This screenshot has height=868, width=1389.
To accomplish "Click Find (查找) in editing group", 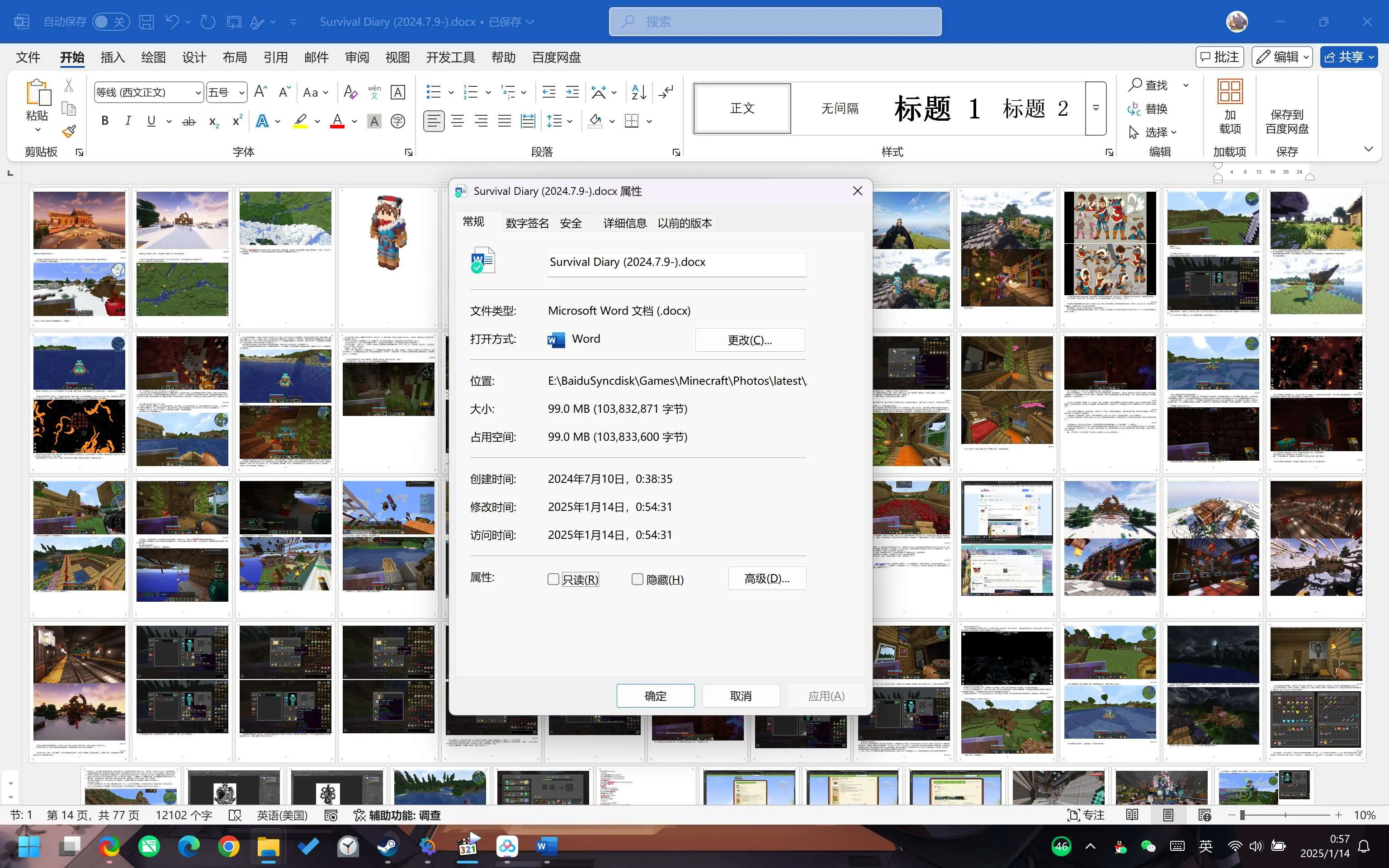I will [x=1148, y=85].
